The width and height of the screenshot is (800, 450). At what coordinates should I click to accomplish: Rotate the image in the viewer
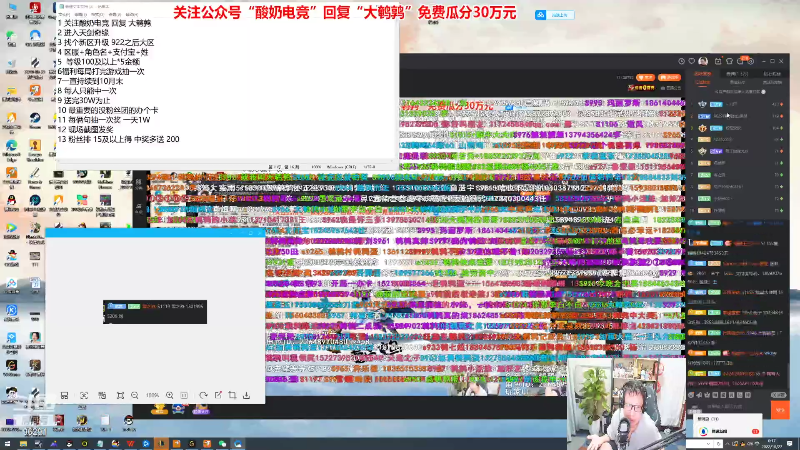point(203,395)
